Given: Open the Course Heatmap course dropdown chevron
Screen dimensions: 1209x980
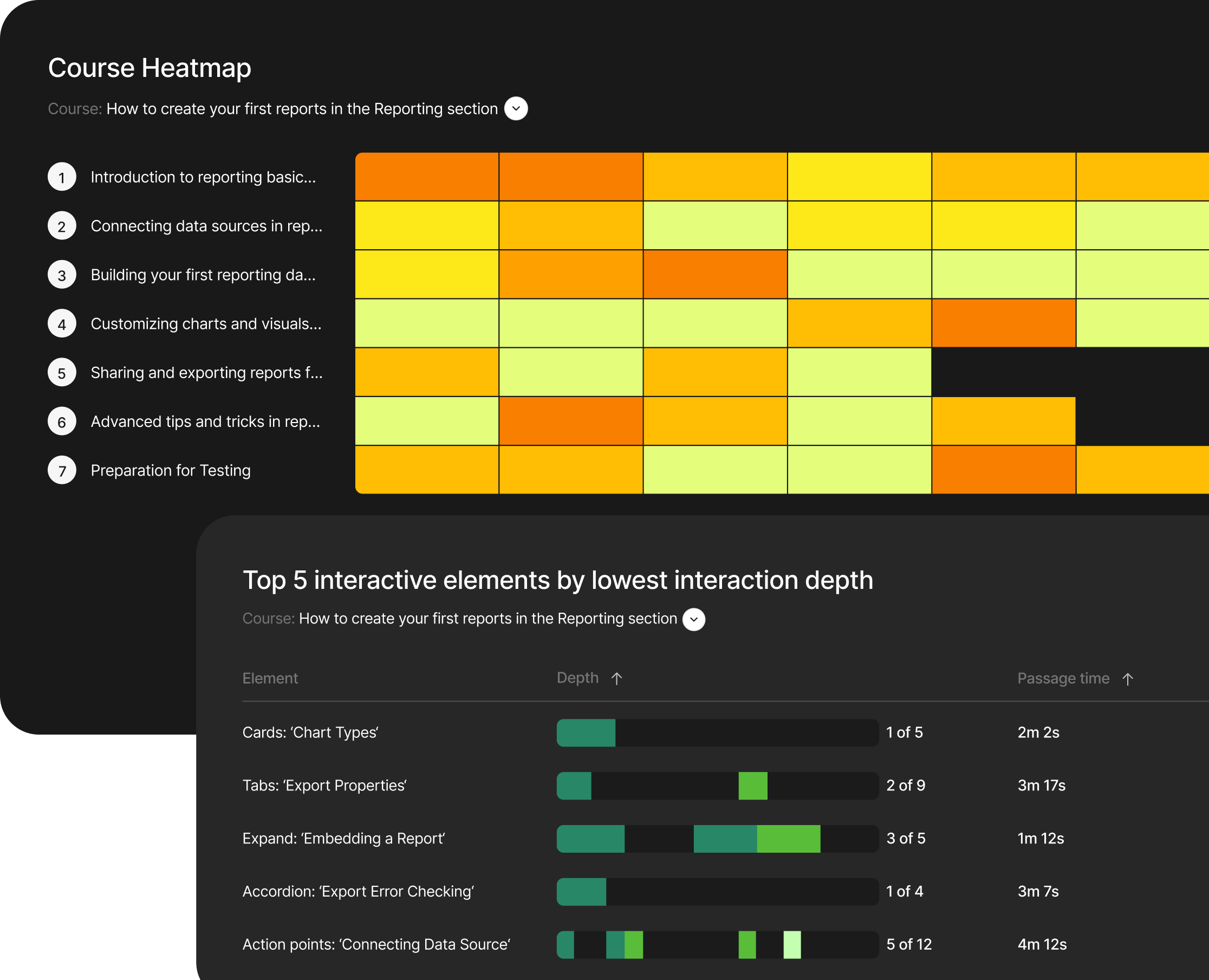Looking at the screenshot, I should (516, 108).
